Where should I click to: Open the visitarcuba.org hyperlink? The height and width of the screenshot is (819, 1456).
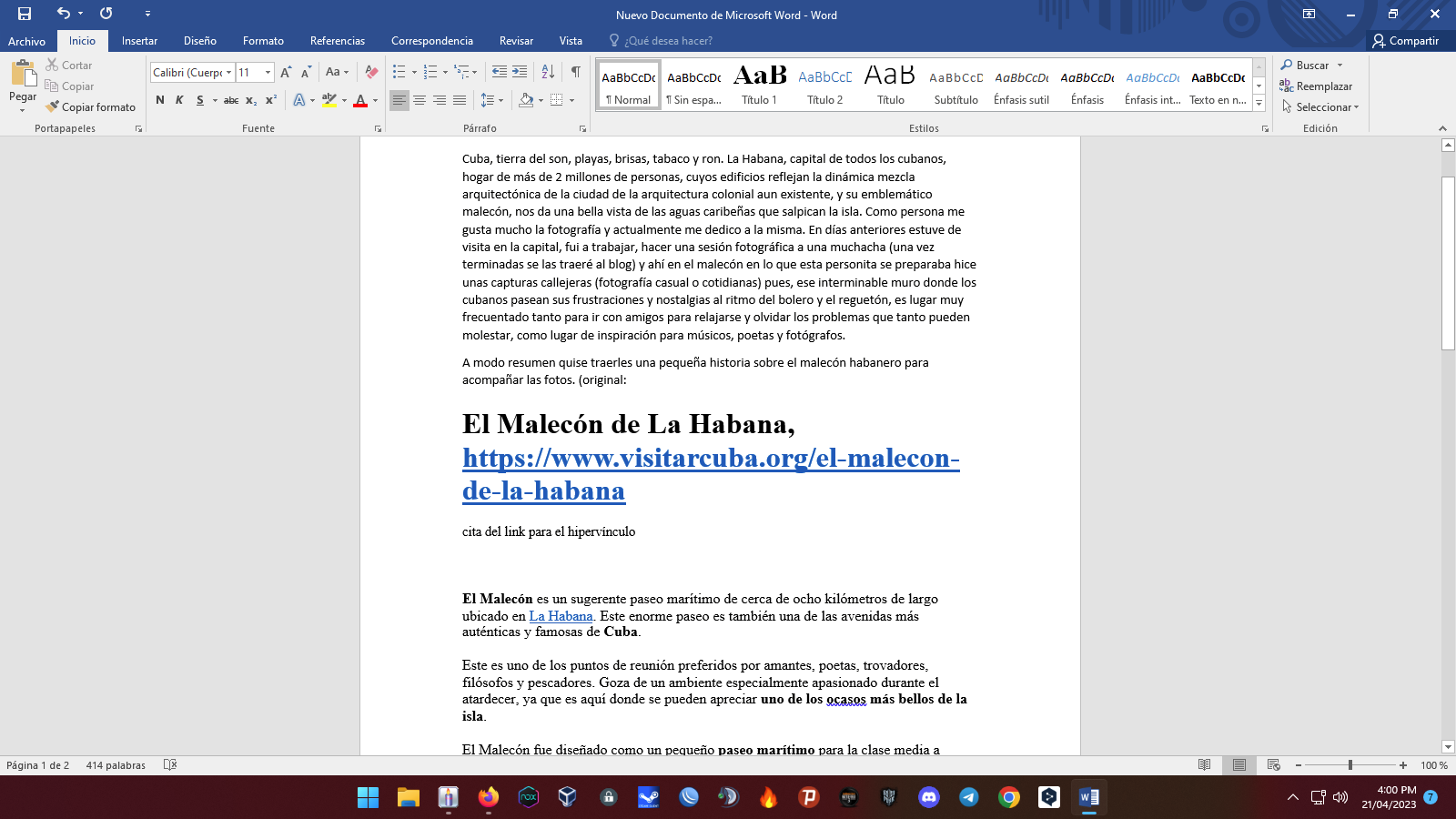click(x=711, y=474)
